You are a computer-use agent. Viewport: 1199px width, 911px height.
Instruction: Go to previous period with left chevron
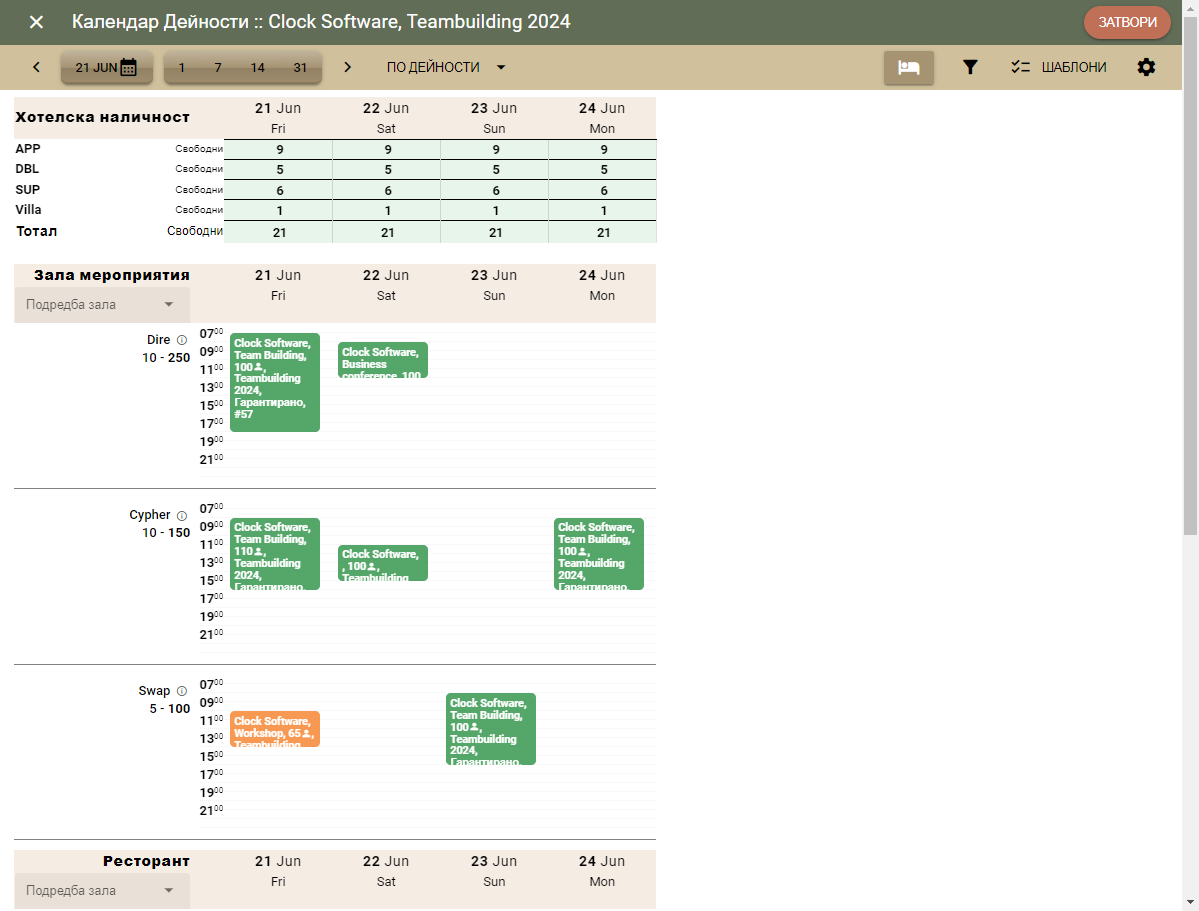click(x=36, y=67)
